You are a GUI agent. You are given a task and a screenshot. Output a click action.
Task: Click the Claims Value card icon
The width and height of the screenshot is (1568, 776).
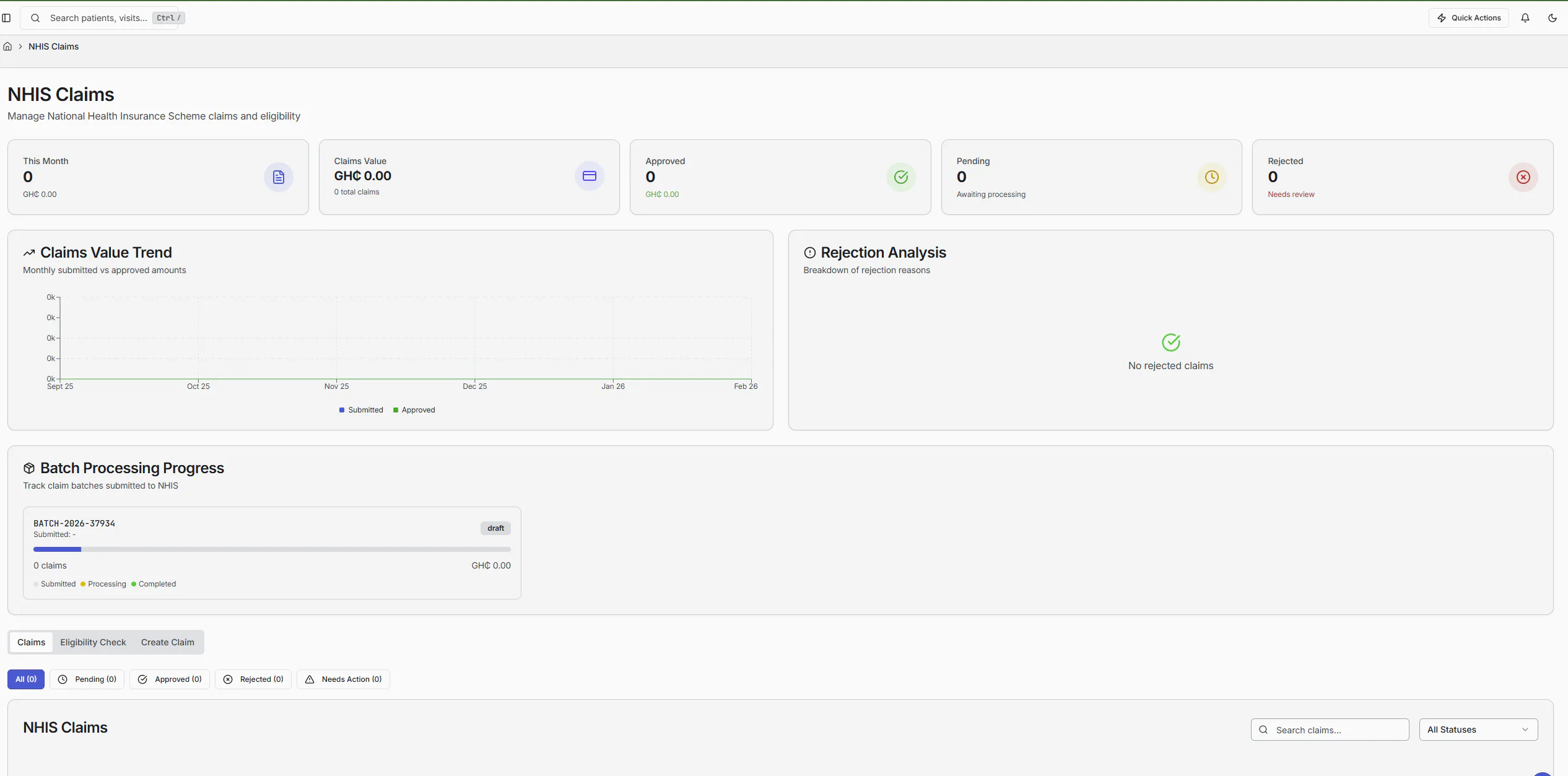click(590, 176)
